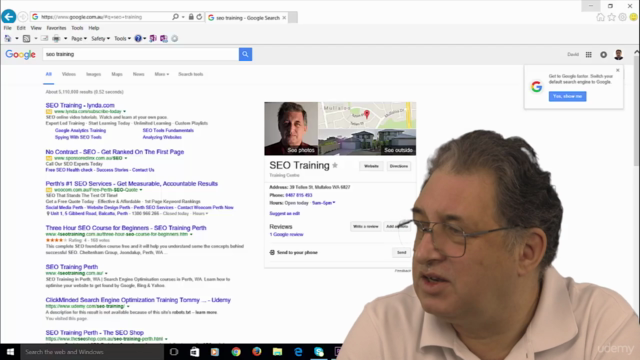Open the Favorites menu
This screenshot has width=640, height=360.
click(56, 28)
